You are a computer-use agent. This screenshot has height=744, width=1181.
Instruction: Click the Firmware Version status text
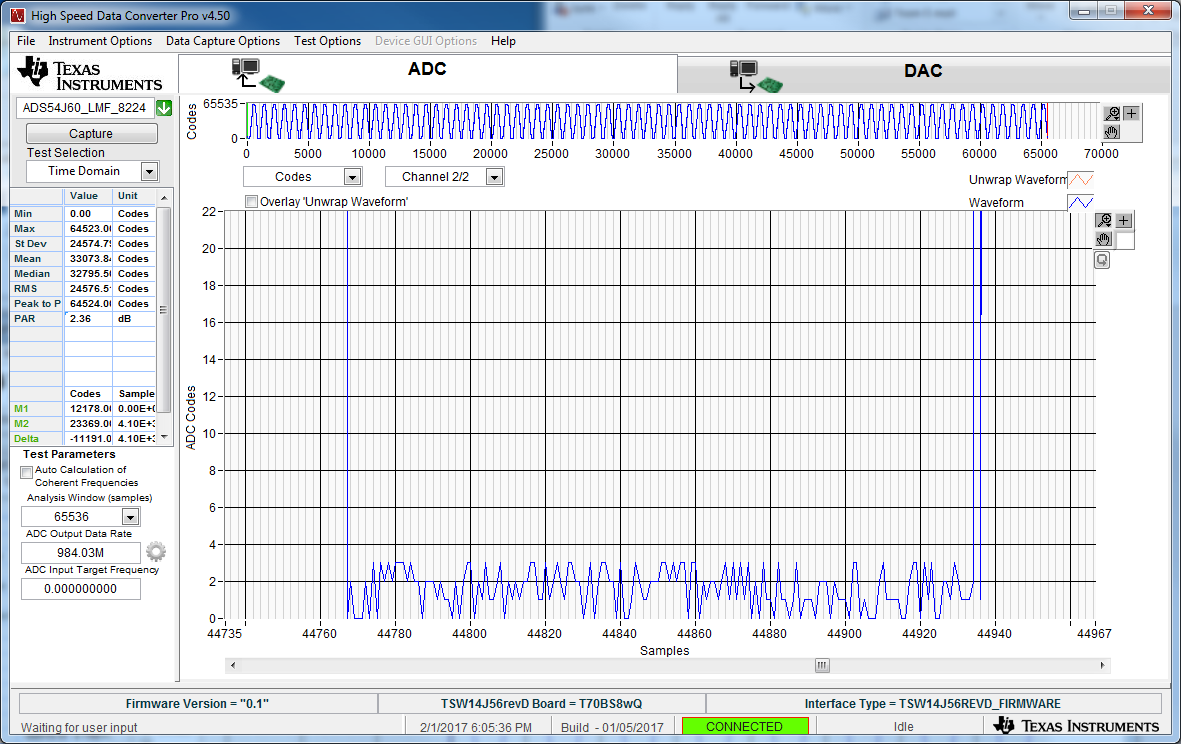(x=197, y=703)
